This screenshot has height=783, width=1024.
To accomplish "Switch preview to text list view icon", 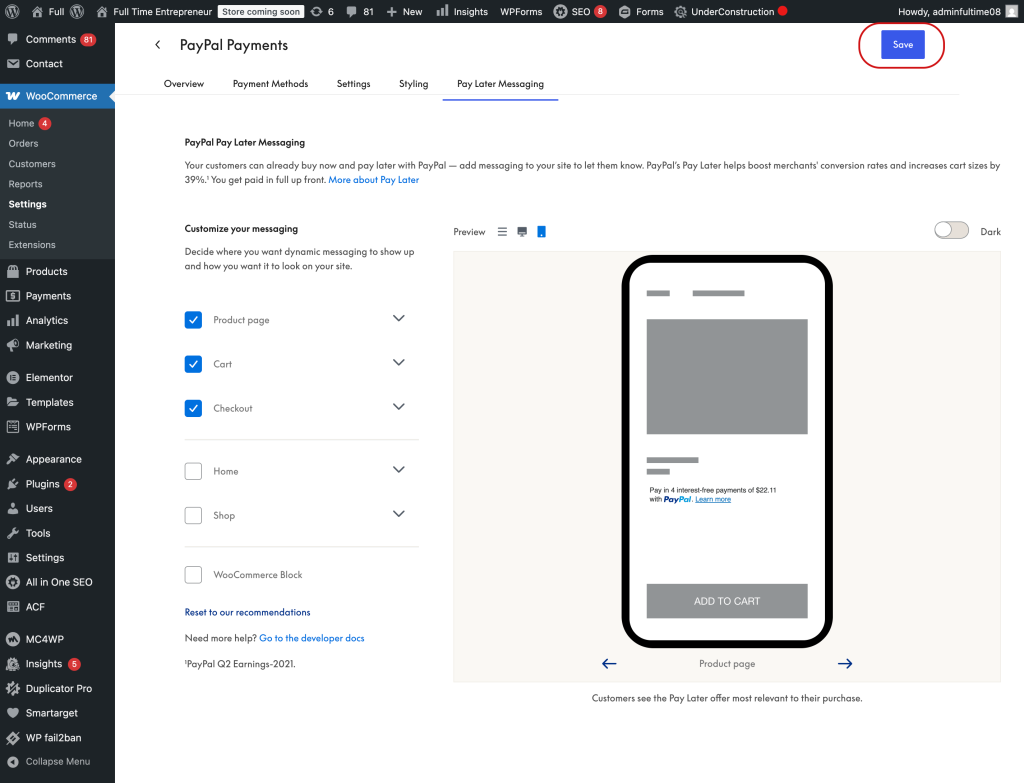I will 502,232.
